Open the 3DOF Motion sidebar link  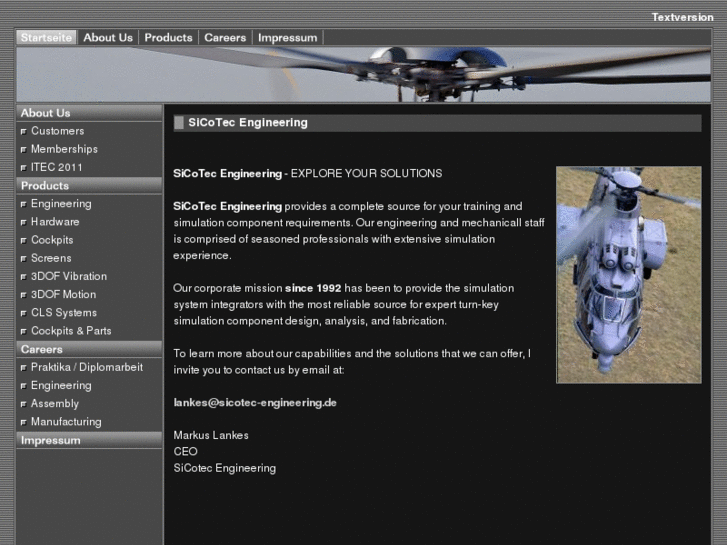click(64, 295)
